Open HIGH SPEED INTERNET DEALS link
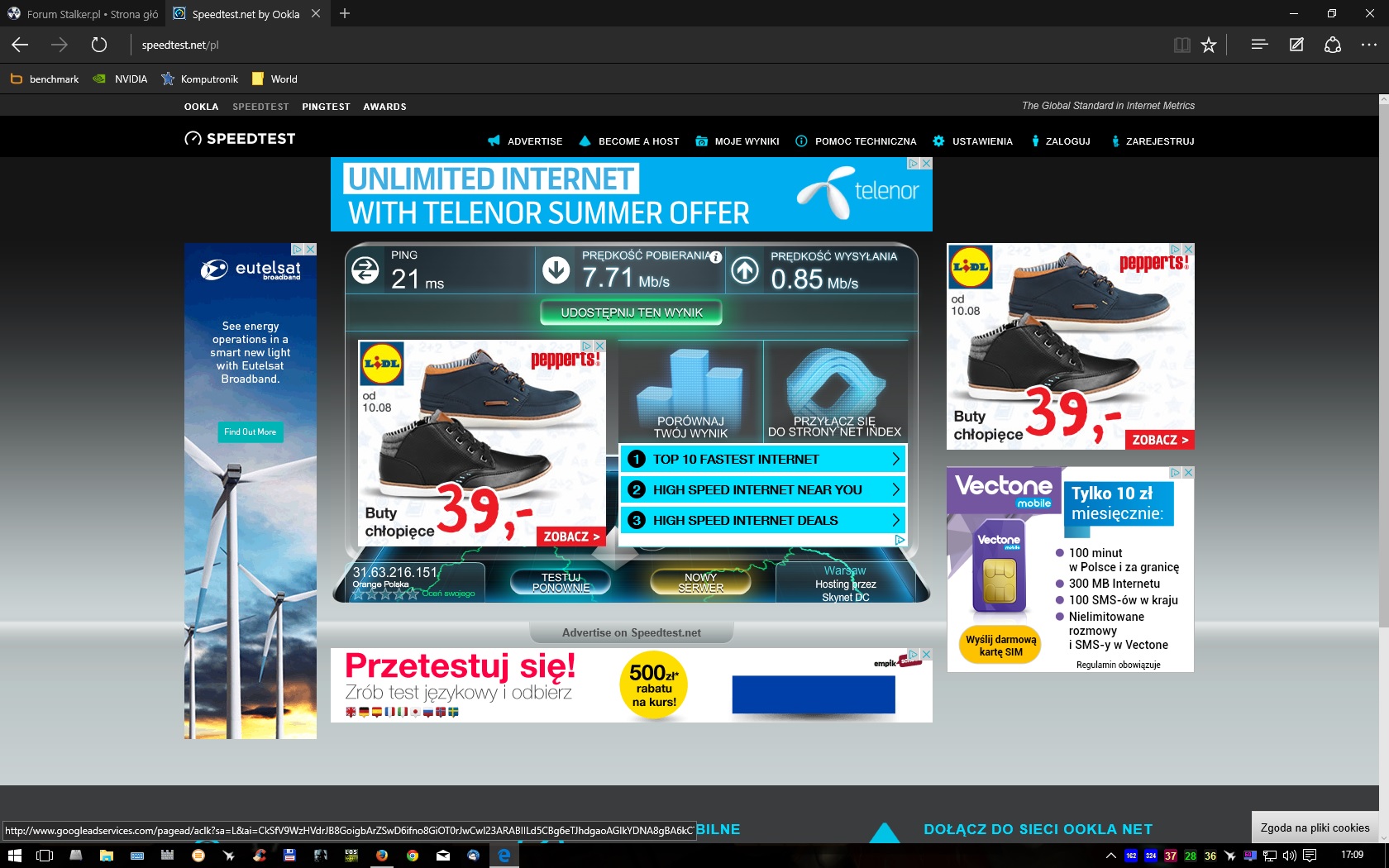Image resolution: width=1389 pixels, height=868 pixels. point(763,520)
